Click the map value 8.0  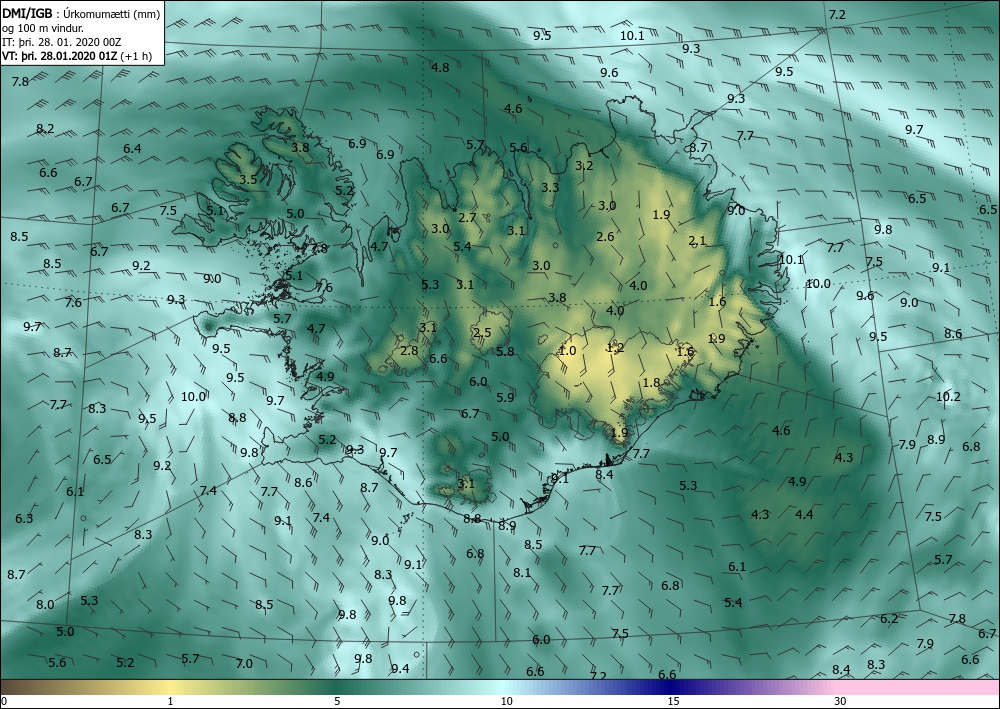click(x=45, y=604)
